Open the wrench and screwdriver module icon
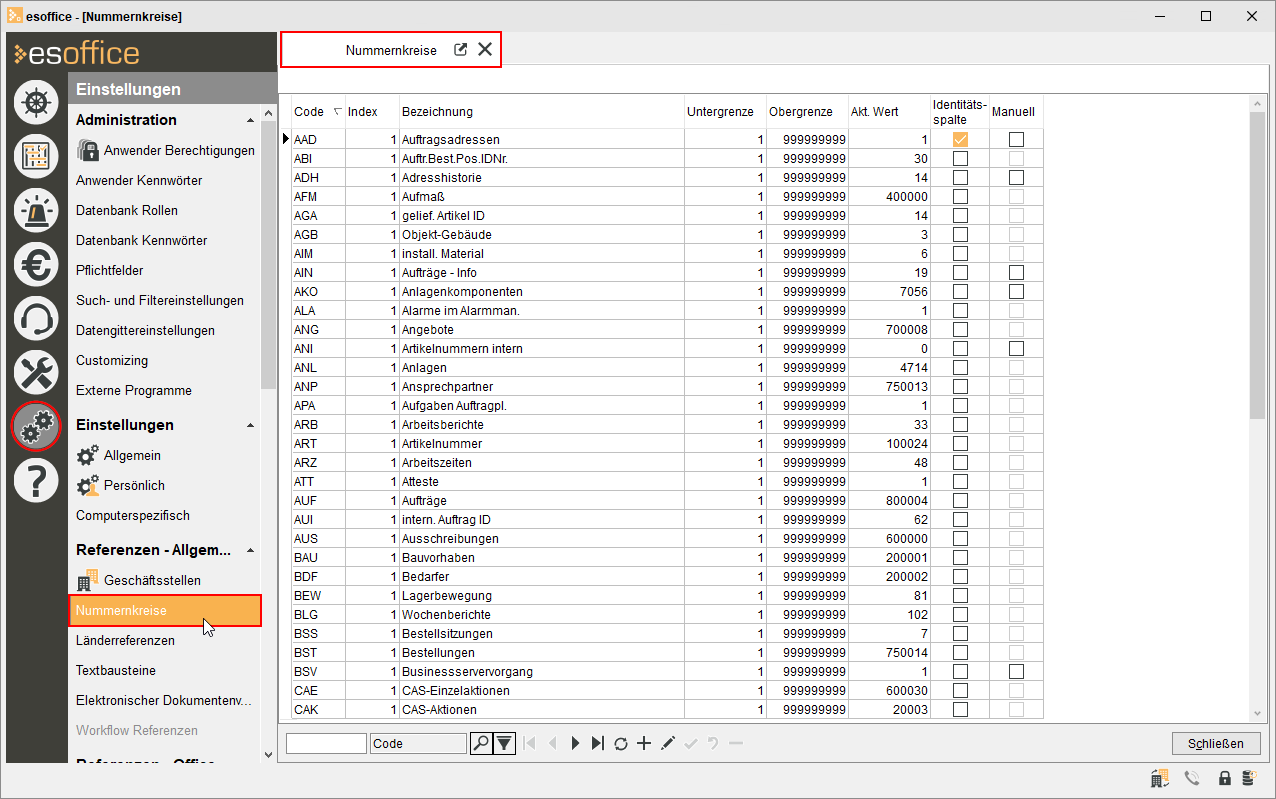 [36, 372]
